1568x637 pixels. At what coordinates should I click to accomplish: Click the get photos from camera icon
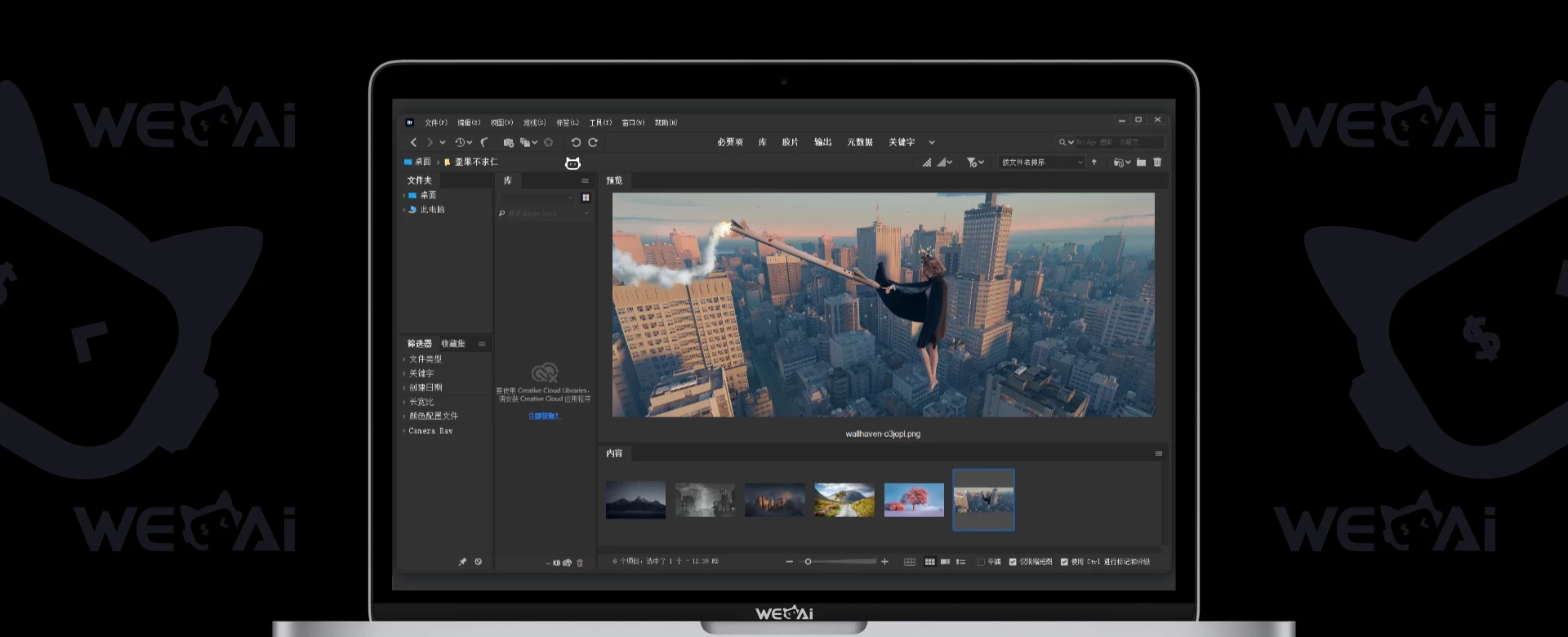(x=508, y=143)
